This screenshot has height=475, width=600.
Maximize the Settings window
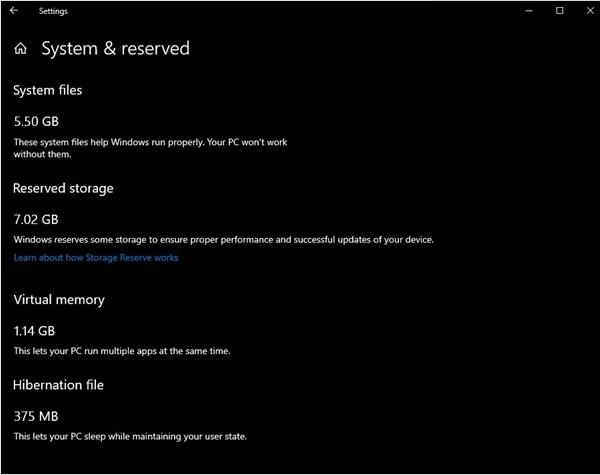[559, 11]
